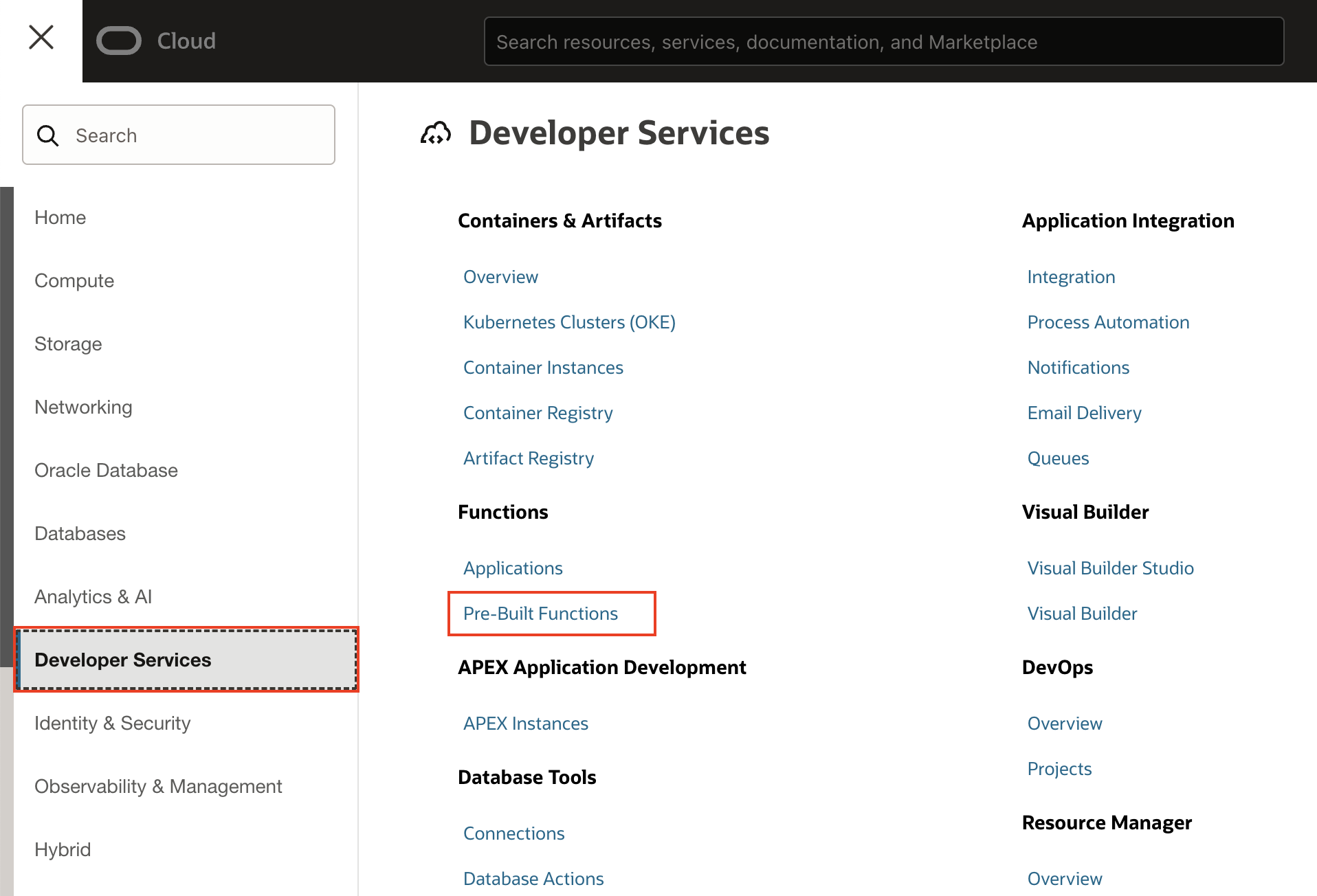
Task: Open Database Tools Connections link
Action: [x=513, y=833]
